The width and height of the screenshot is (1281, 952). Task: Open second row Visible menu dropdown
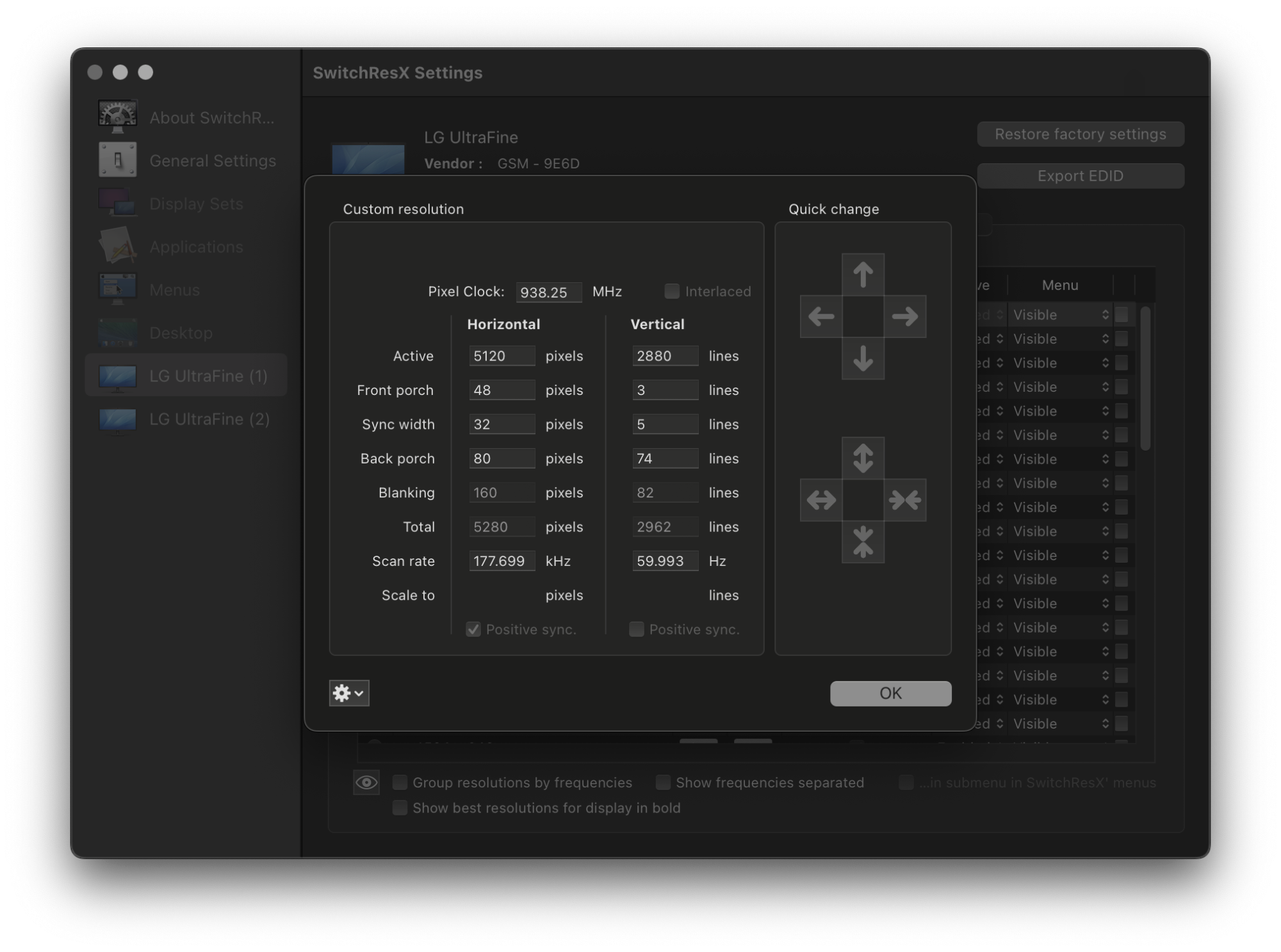1061,339
